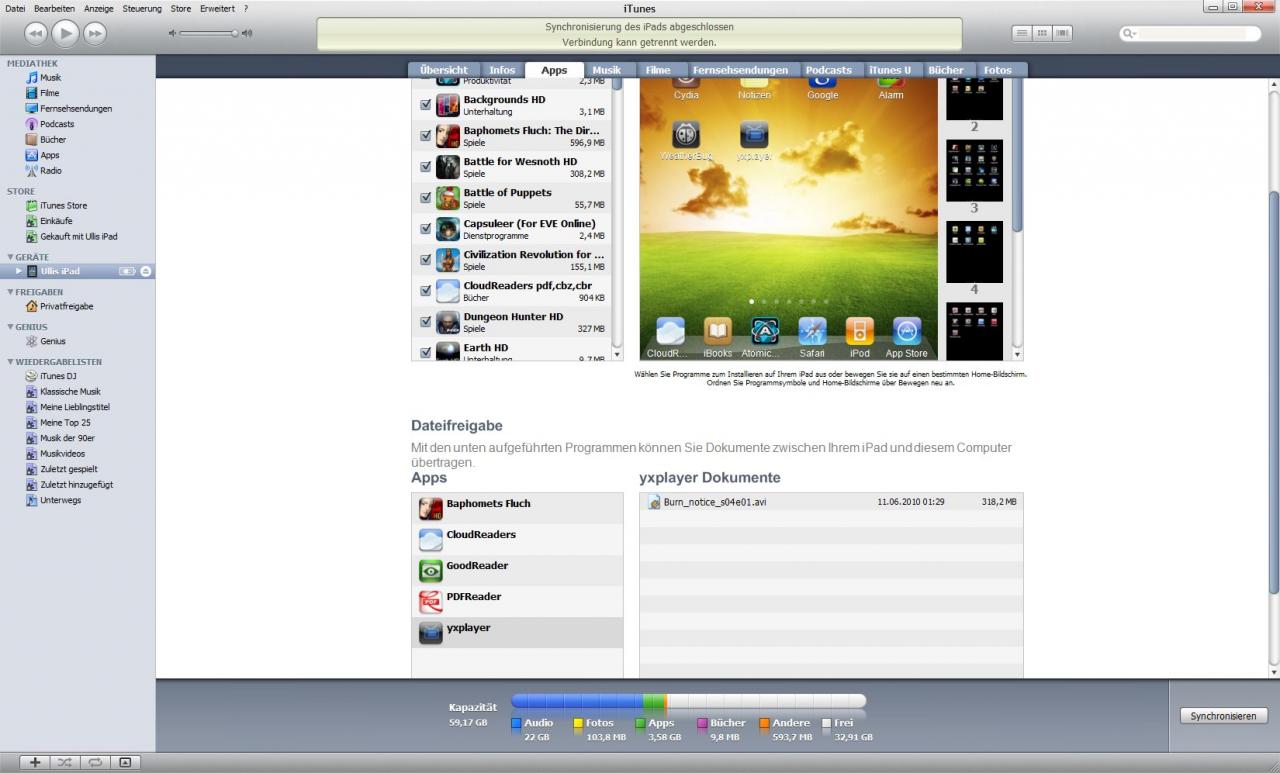Open Fernsehsendungen in the sidebar
Image resolution: width=1280 pixels, height=773 pixels.
click(x=76, y=108)
